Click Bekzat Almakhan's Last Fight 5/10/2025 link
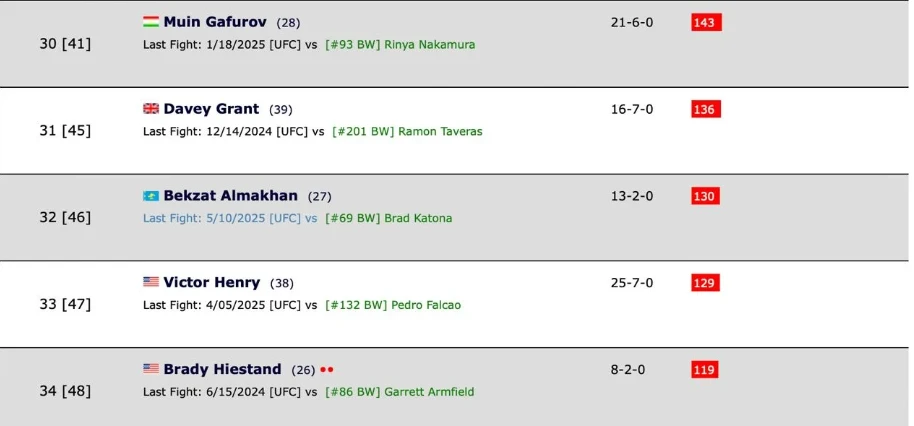This screenshot has height=426, width=914. 230,219
